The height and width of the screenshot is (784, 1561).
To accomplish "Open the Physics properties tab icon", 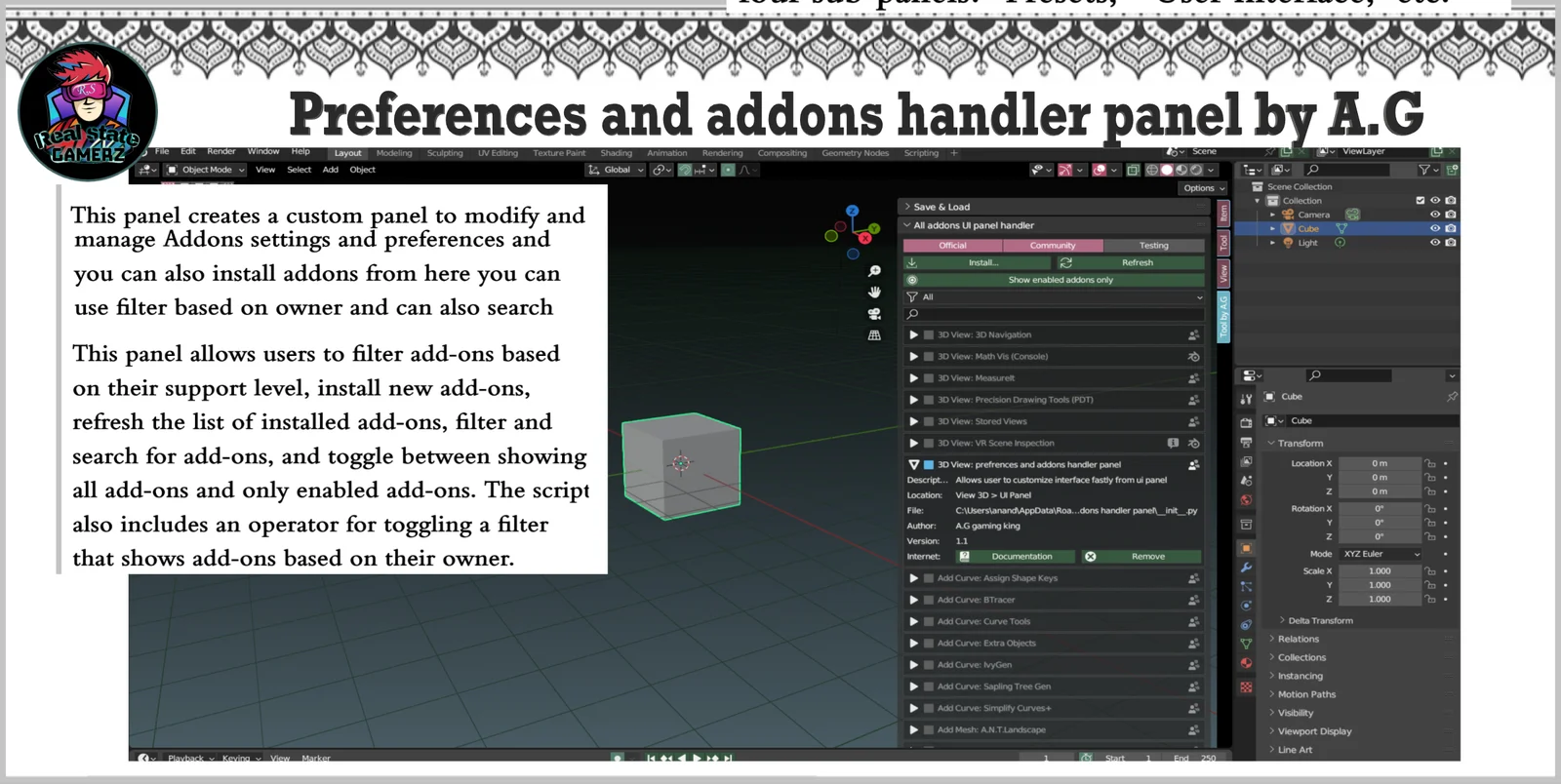I will pos(1246,606).
